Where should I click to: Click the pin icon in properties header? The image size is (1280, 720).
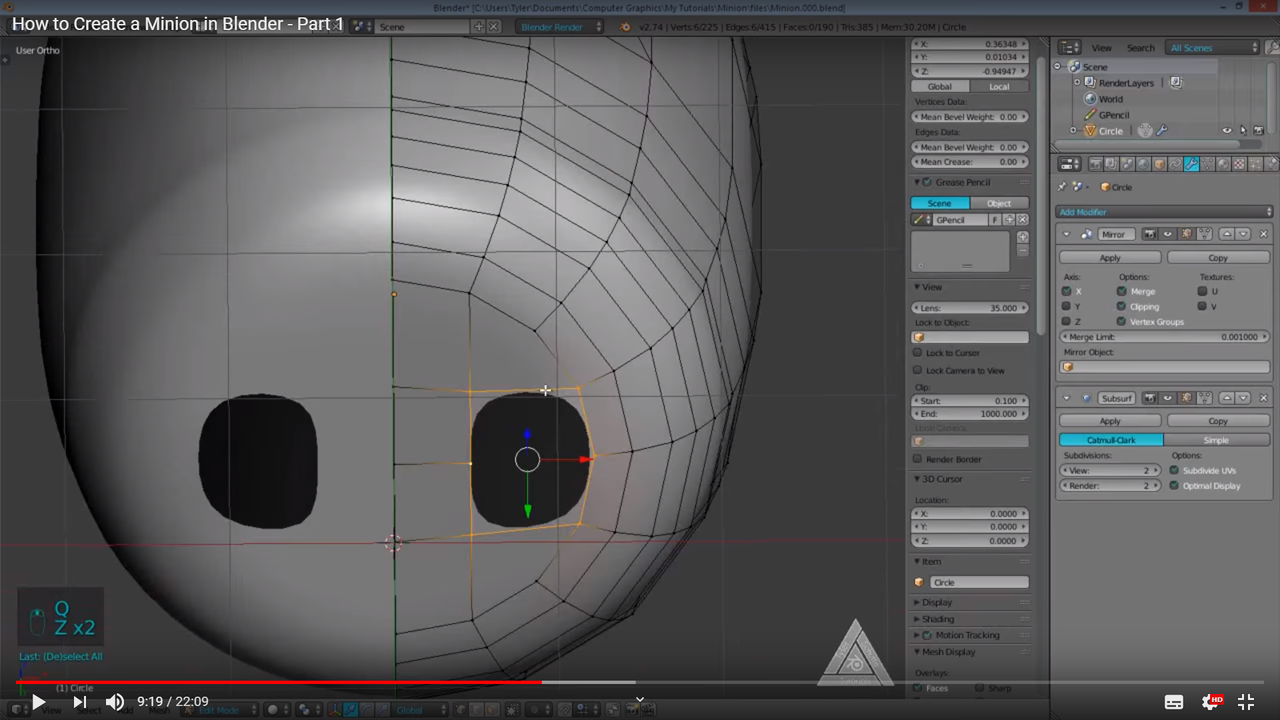click(x=1062, y=187)
